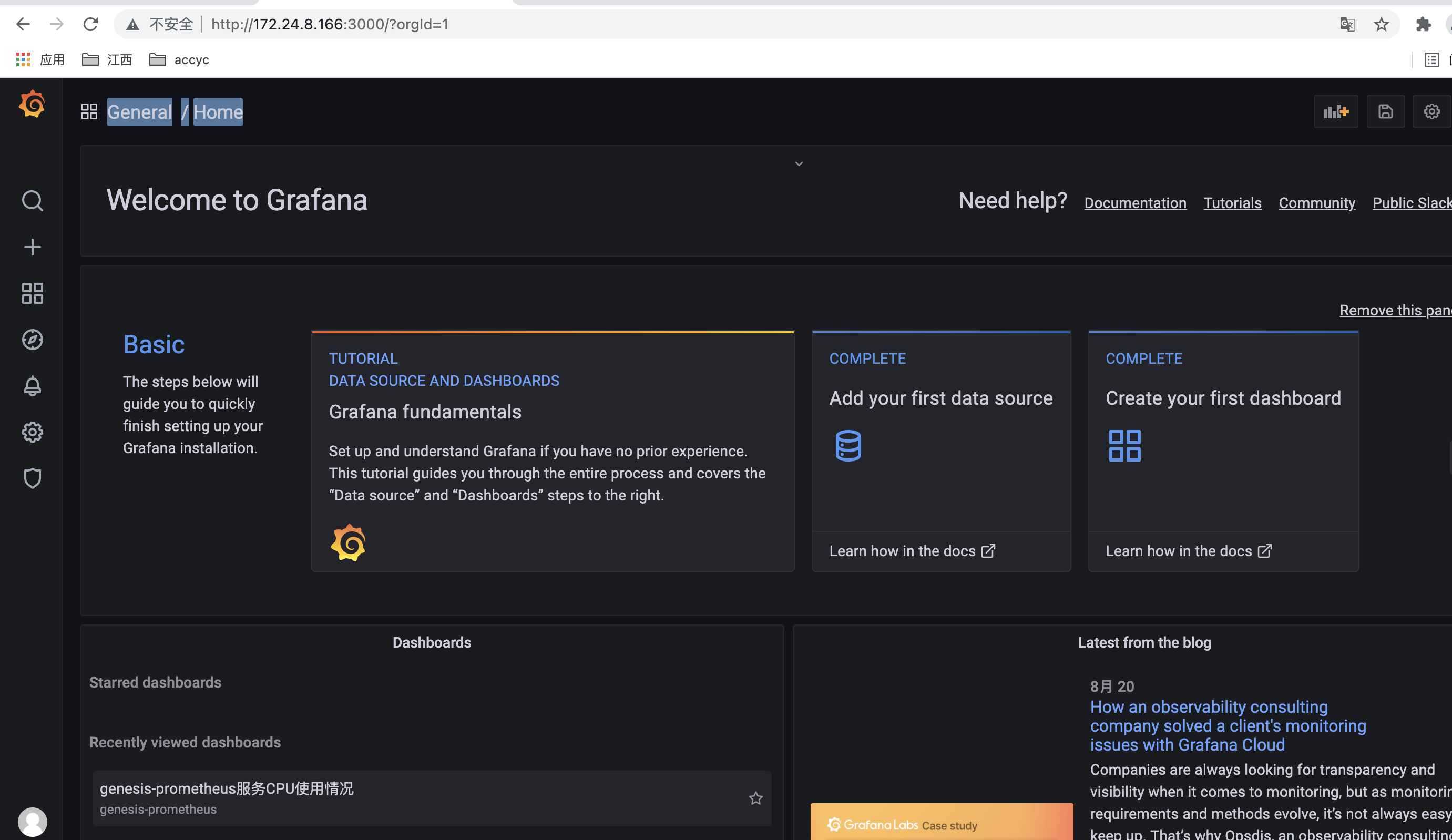Image resolution: width=1452 pixels, height=840 pixels.
Task: Click the General breadcrumb
Action: [x=139, y=112]
